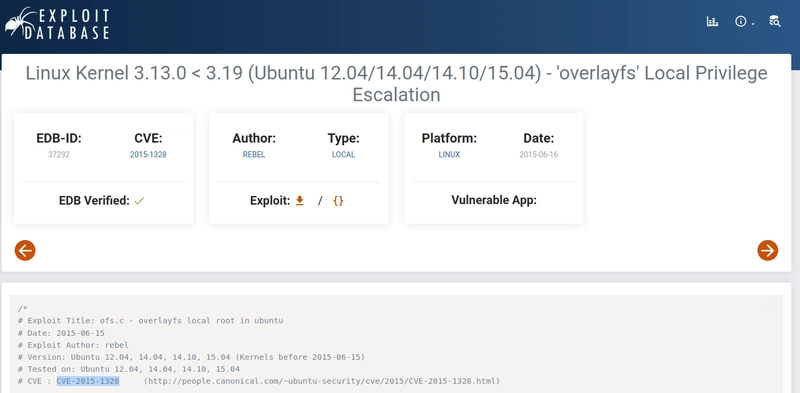Viewport: 800px width, 393px height.
Task: Open the CVE 2015-1328 link
Action: click(148, 155)
